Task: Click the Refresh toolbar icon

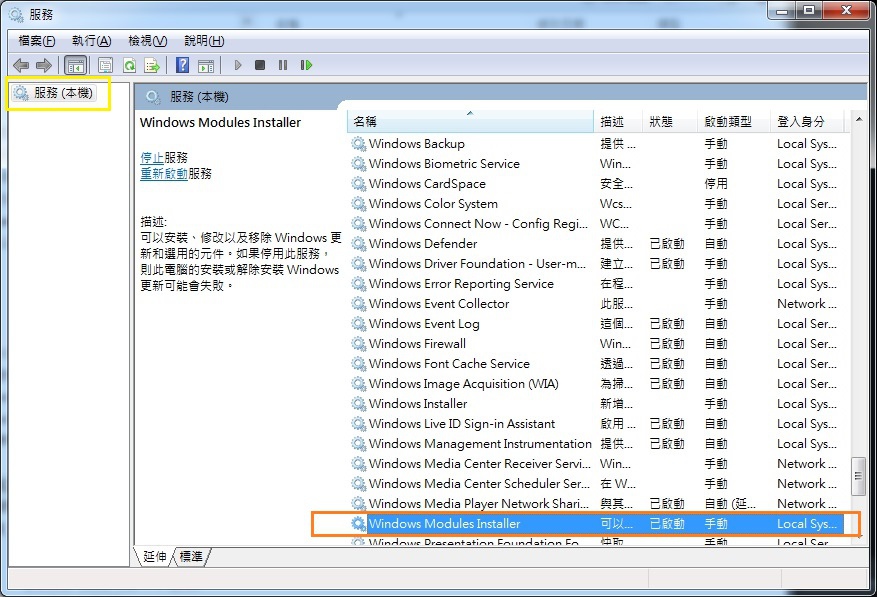Action: point(129,65)
